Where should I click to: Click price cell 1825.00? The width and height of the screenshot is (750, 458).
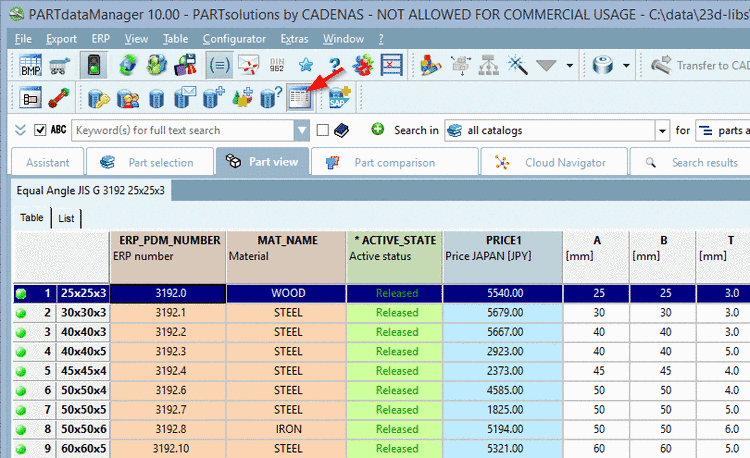(503, 410)
